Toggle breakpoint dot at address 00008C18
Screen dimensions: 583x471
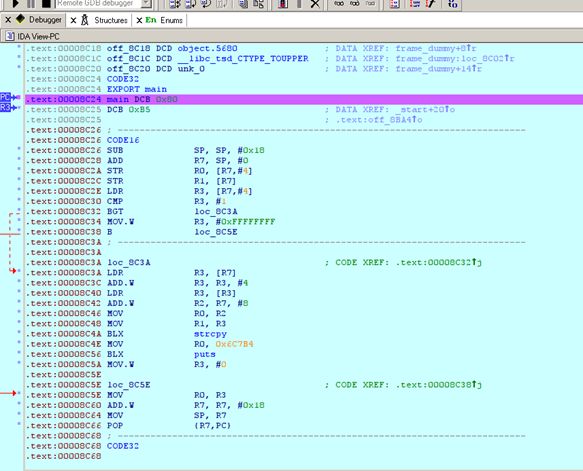coord(19,47)
